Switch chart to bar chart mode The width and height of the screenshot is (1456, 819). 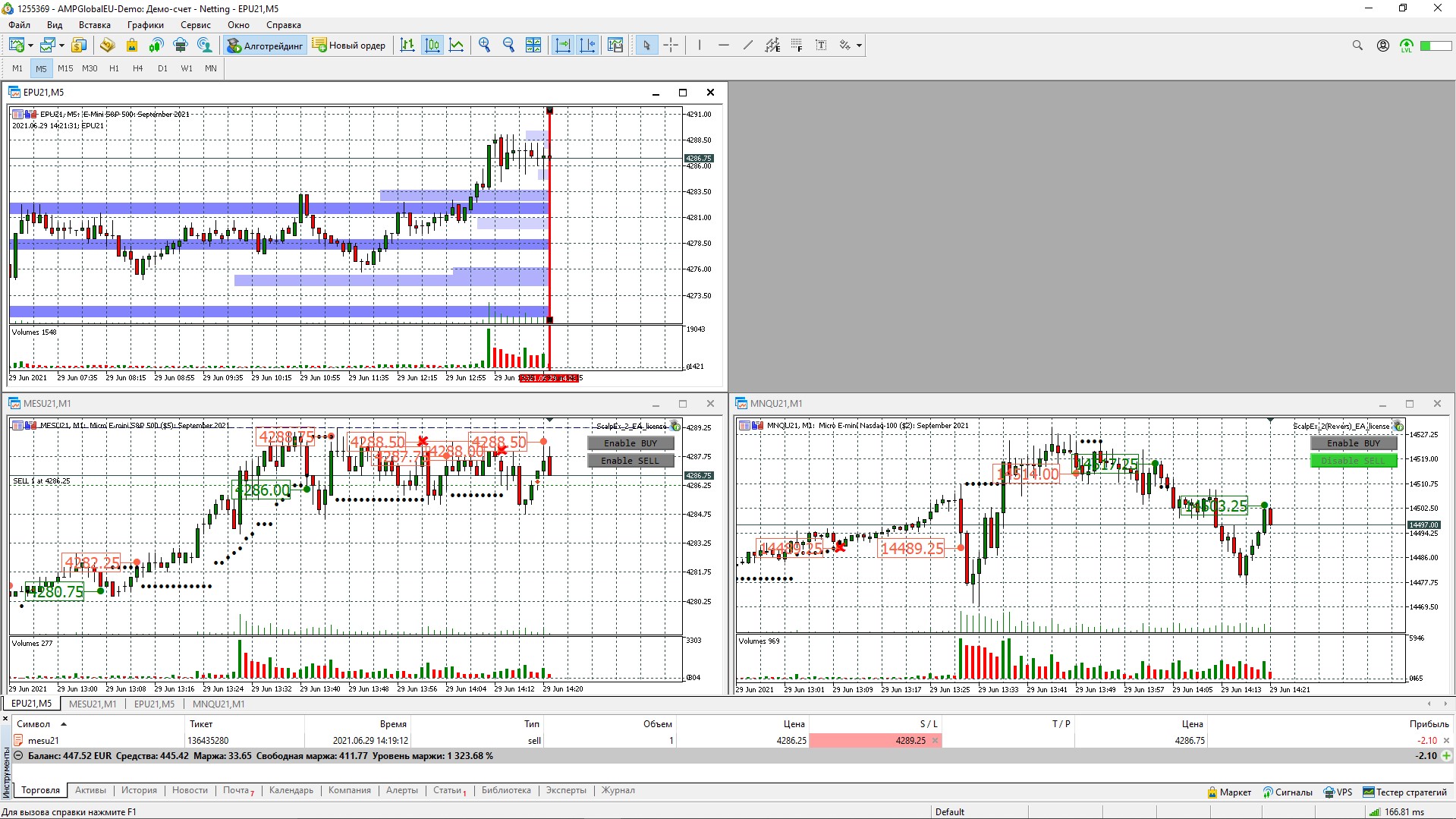(407, 46)
